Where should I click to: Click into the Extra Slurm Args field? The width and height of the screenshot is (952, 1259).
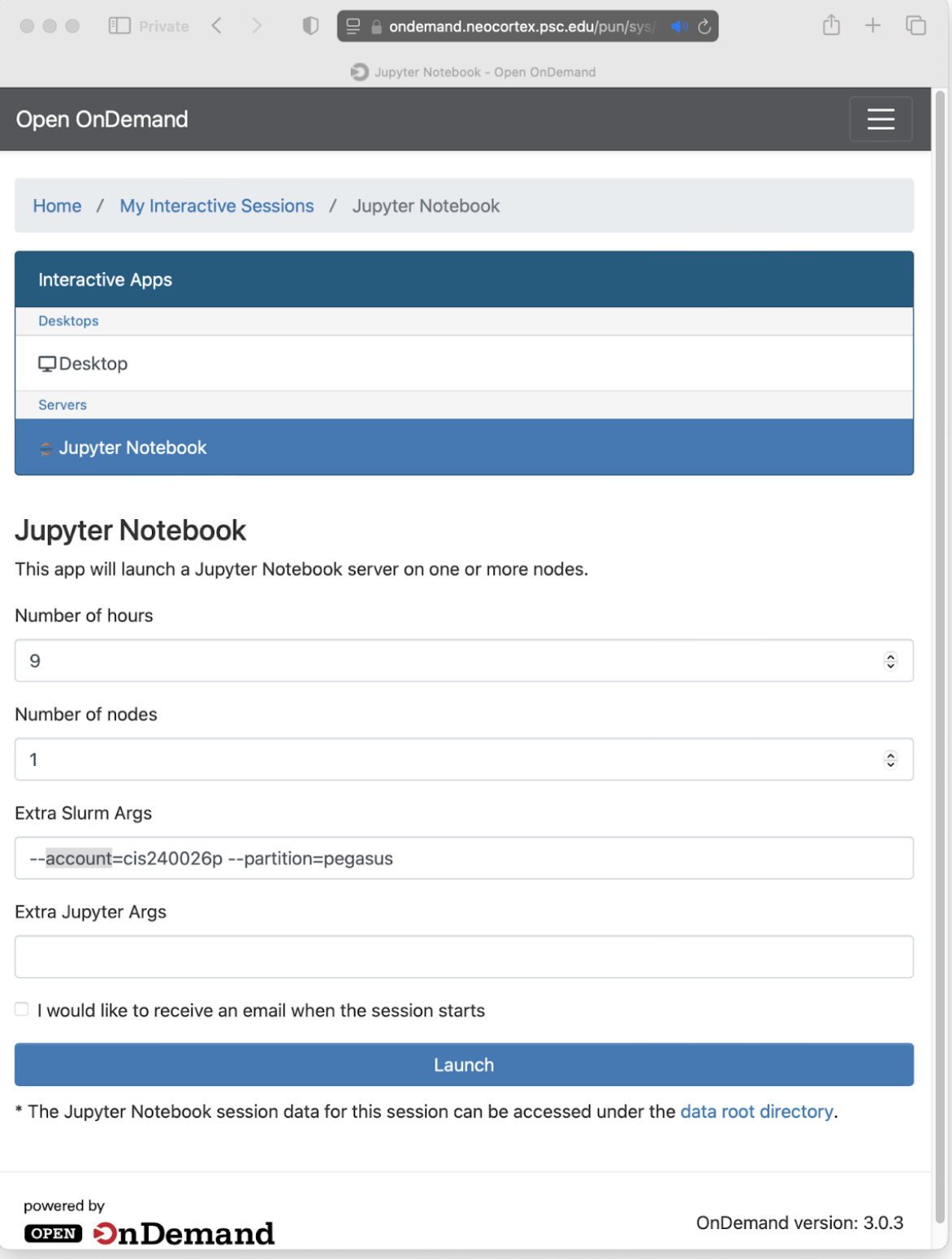pos(464,859)
